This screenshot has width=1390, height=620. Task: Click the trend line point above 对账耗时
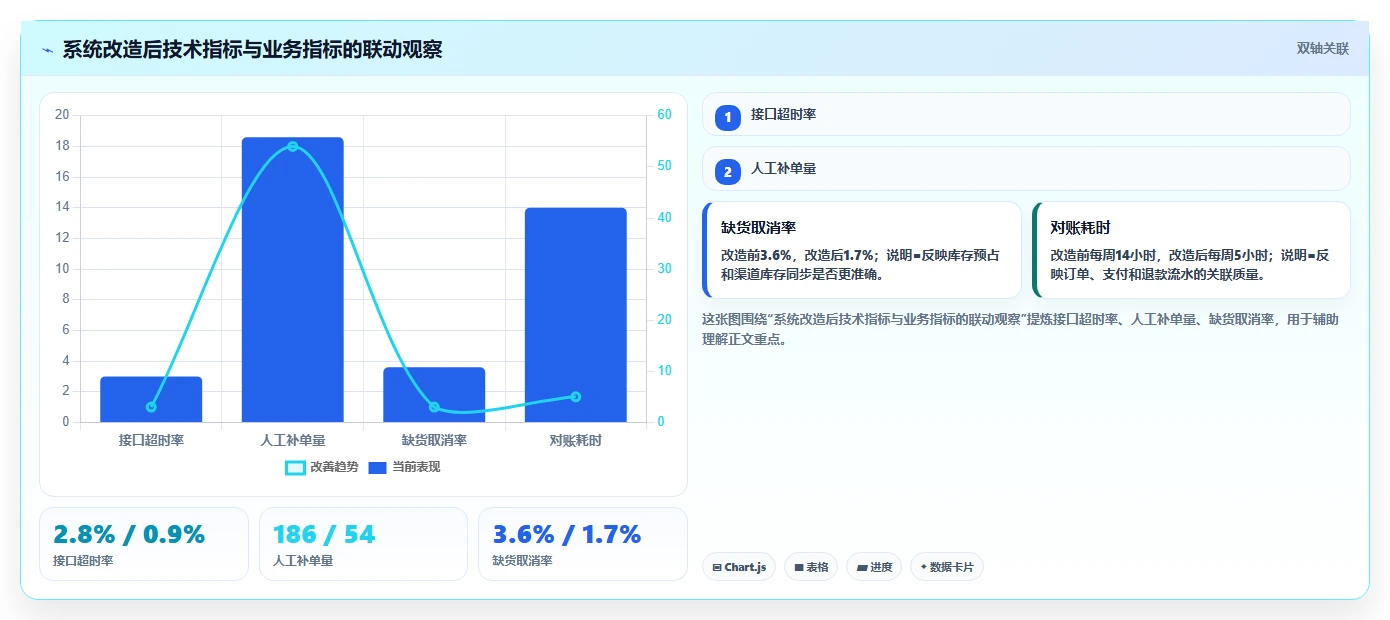click(x=576, y=396)
